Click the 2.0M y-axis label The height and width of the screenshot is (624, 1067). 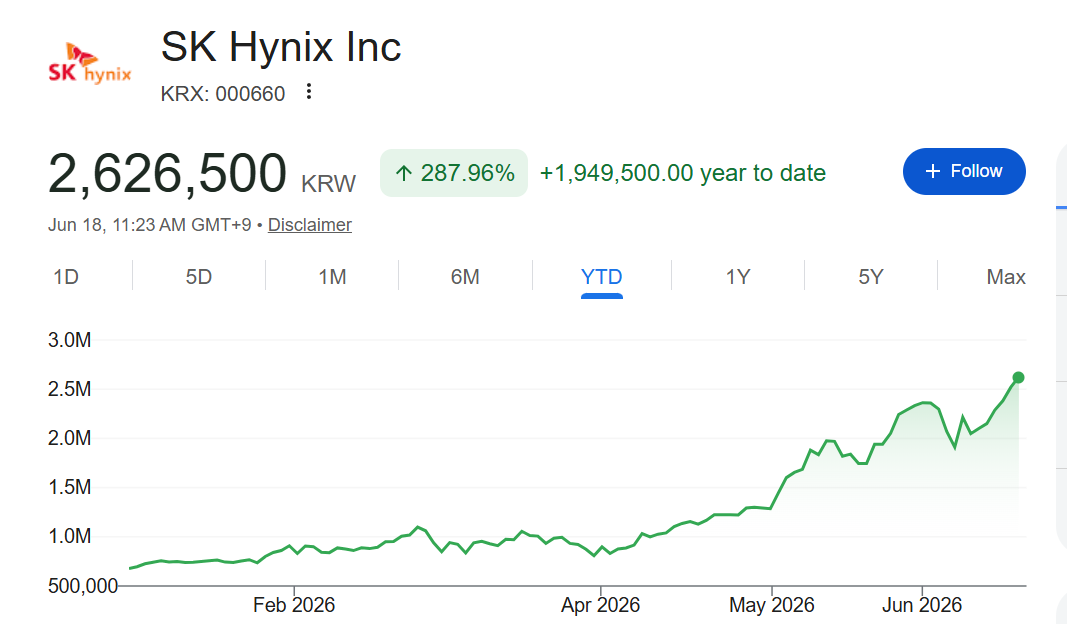pos(69,438)
